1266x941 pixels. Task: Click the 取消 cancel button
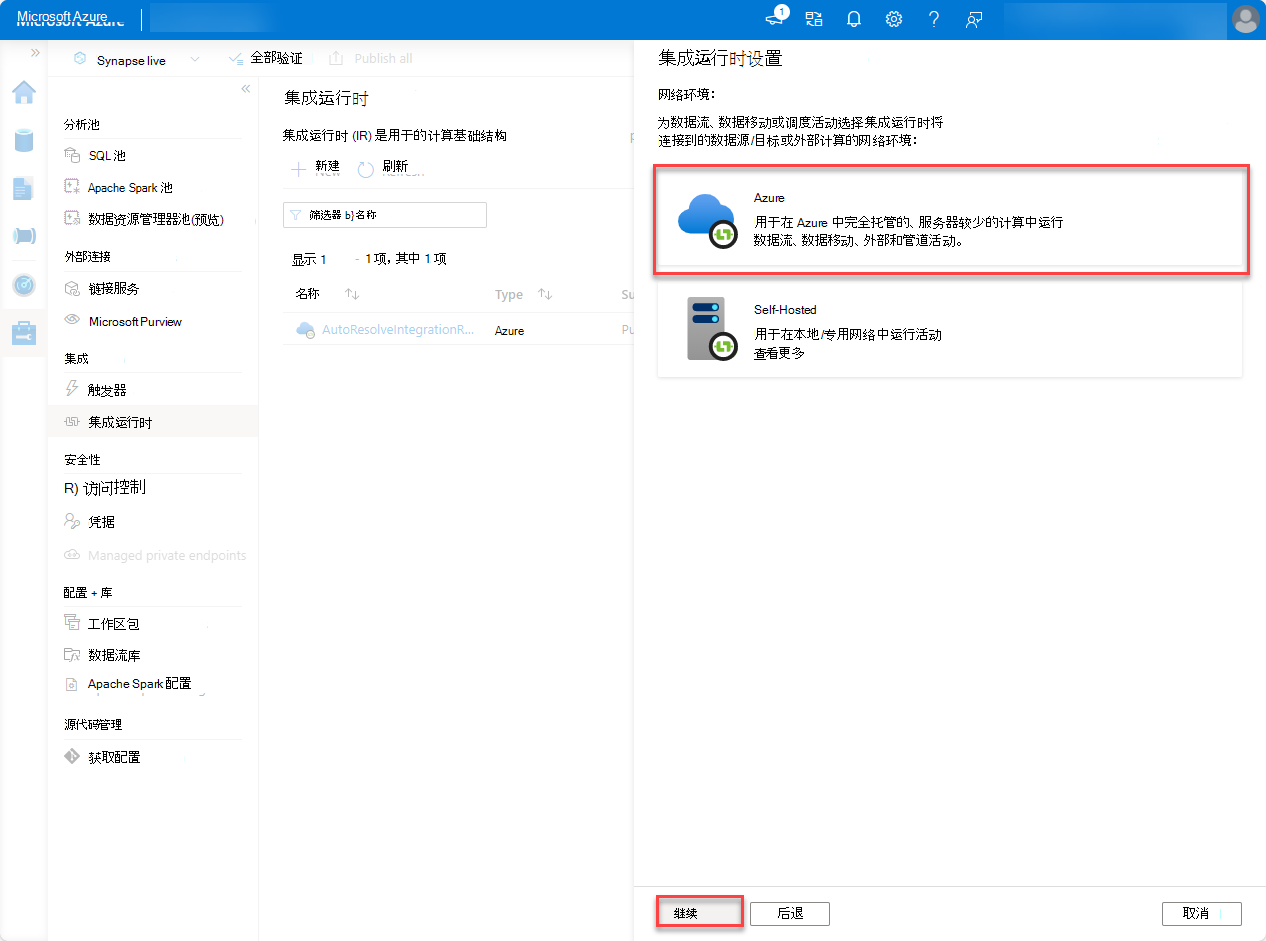coord(1202,914)
